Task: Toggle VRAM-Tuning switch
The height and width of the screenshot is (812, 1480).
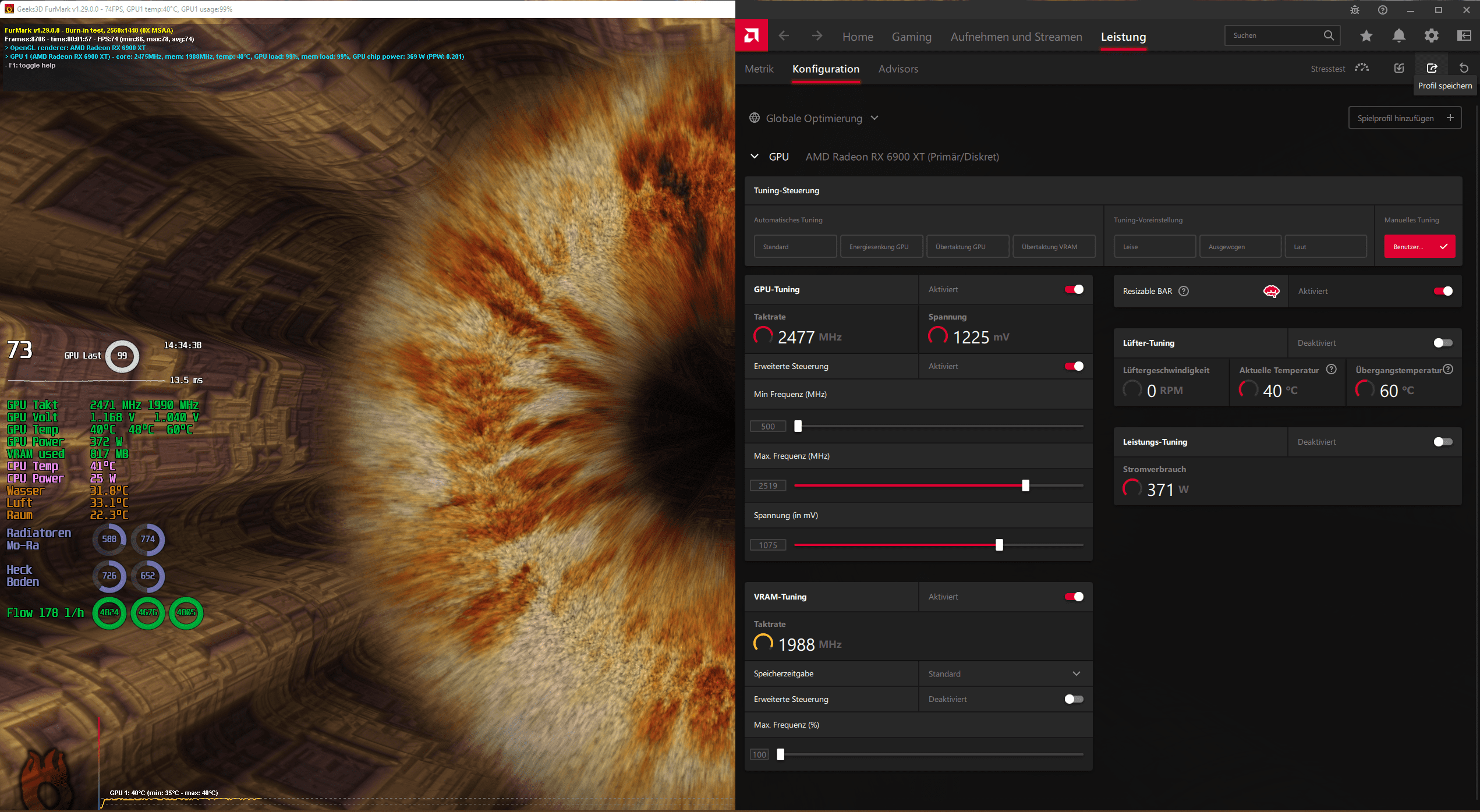Action: click(x=1074, y=597)
